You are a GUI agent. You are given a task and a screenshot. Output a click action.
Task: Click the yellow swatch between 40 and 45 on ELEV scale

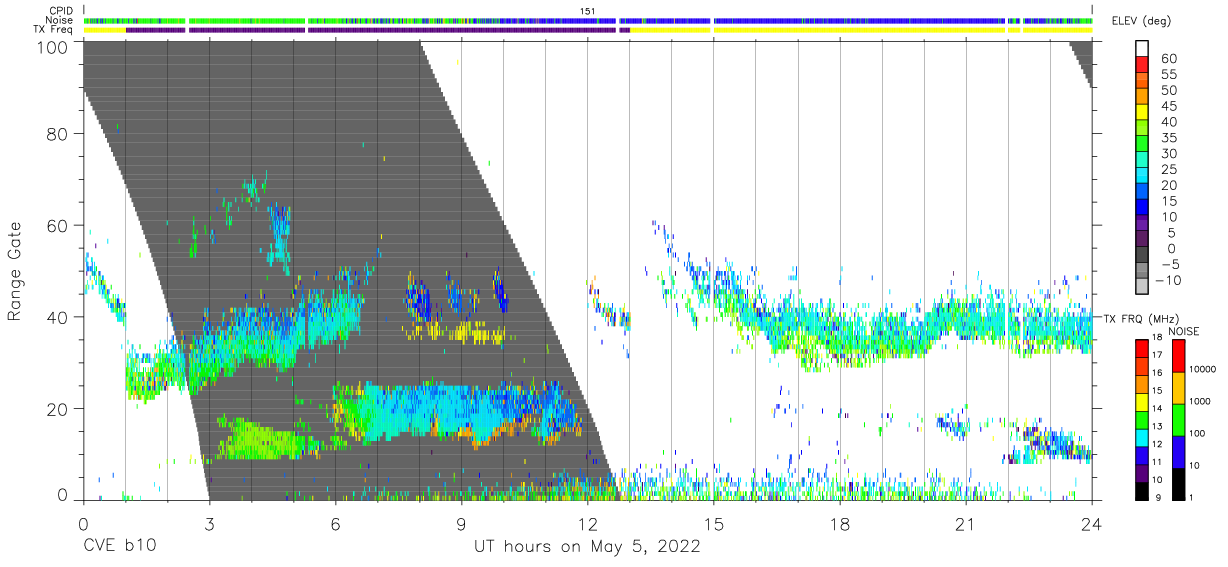point(1143,111)
